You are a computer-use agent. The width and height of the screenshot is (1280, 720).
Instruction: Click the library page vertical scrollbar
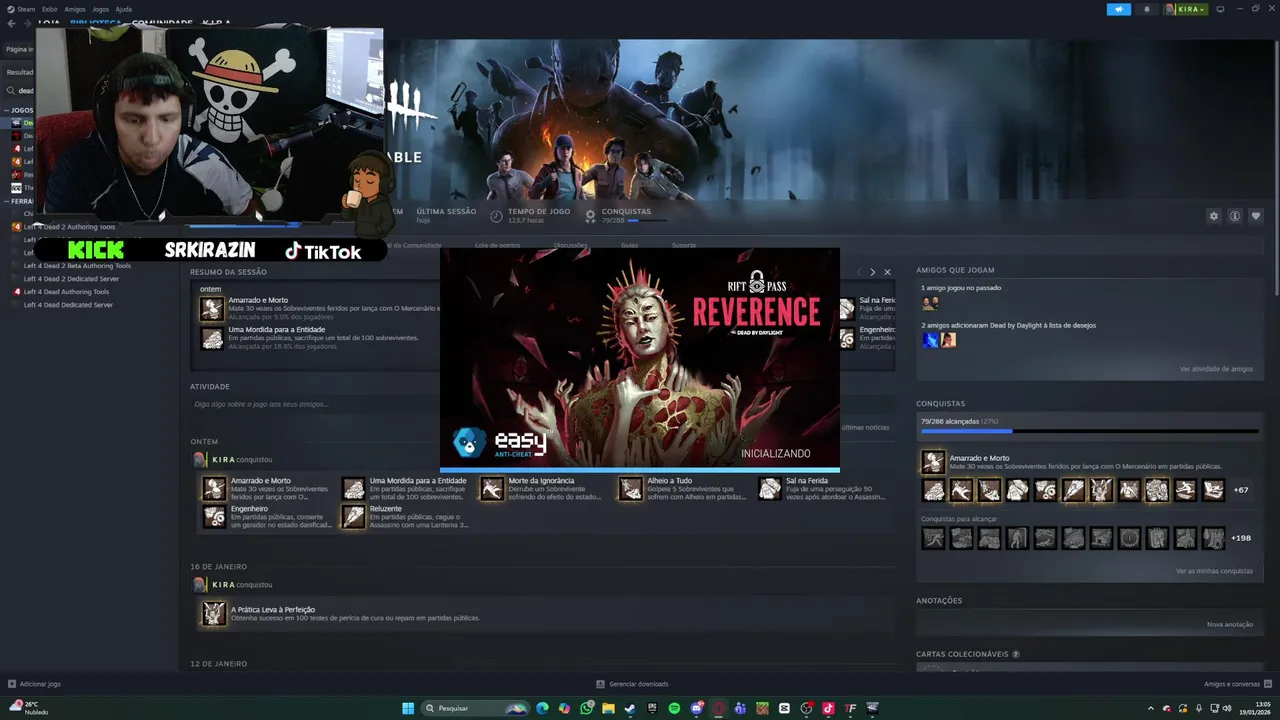[x=1276, y=170]
